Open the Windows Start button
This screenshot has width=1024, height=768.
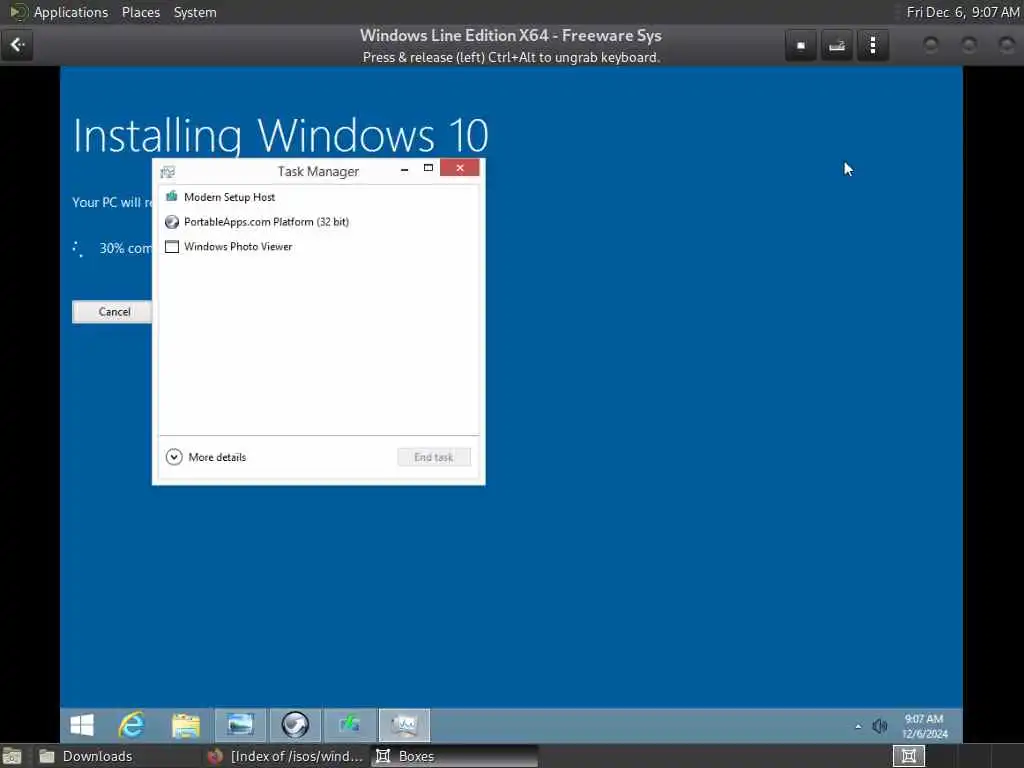click(82, 725)
